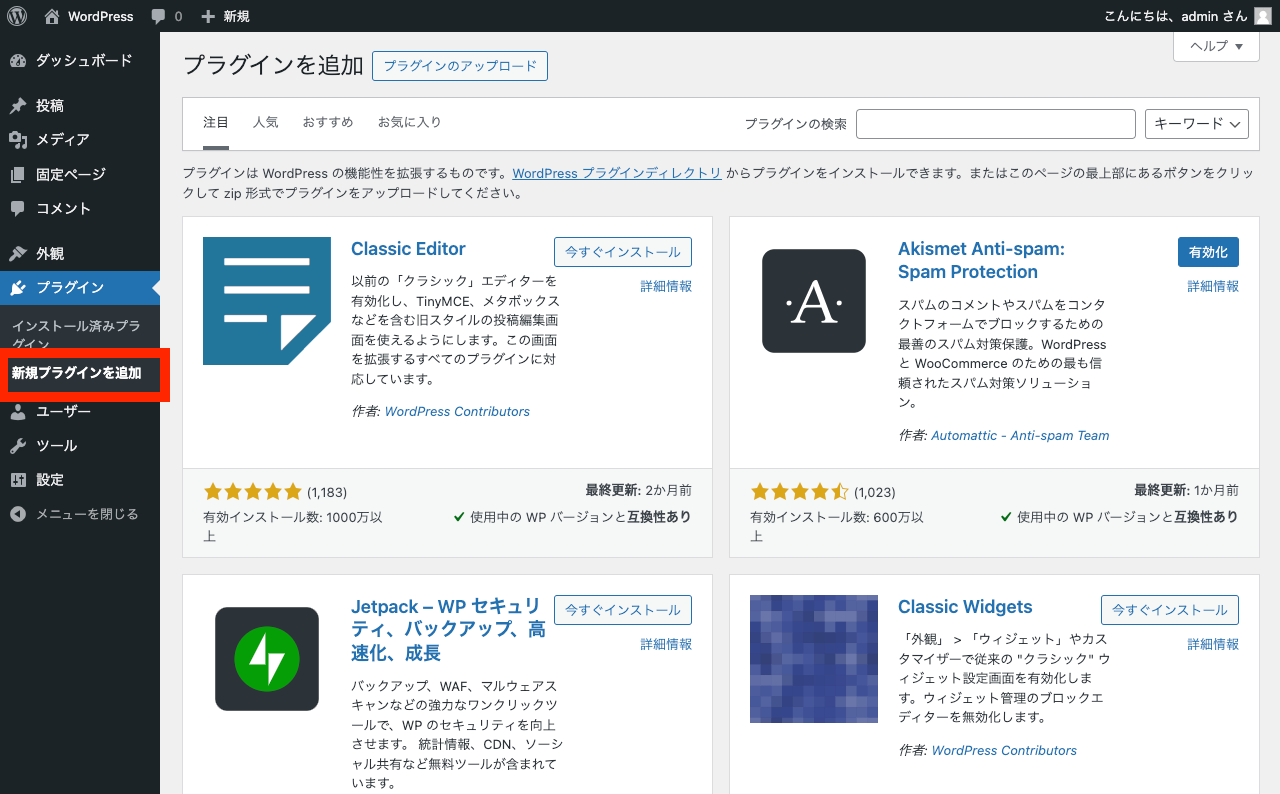
Task: Open the ダッシュボード sidebar menu
Action: [80, 61]
